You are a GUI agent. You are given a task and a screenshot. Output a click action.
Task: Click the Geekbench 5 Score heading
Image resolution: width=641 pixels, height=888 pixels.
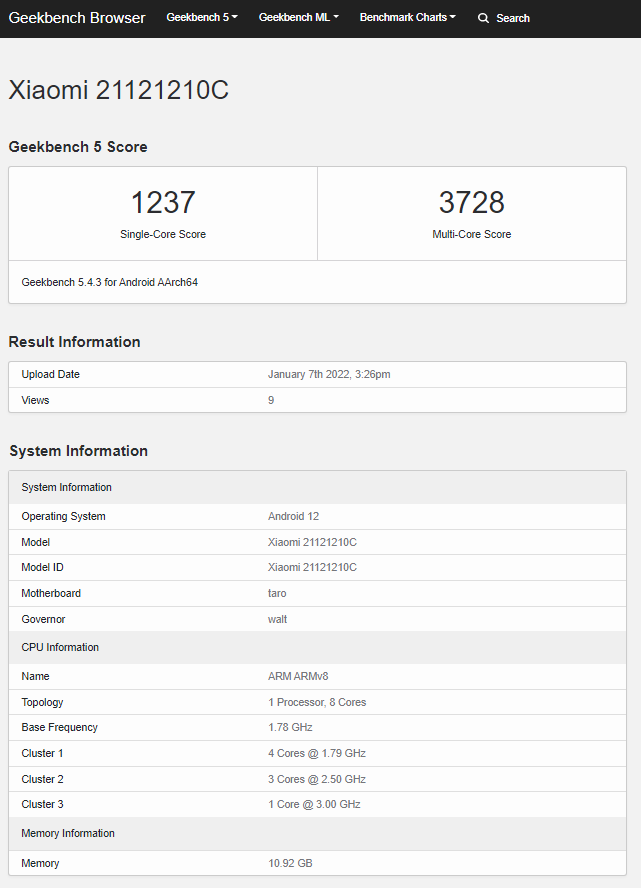click(x=78, y=147)
